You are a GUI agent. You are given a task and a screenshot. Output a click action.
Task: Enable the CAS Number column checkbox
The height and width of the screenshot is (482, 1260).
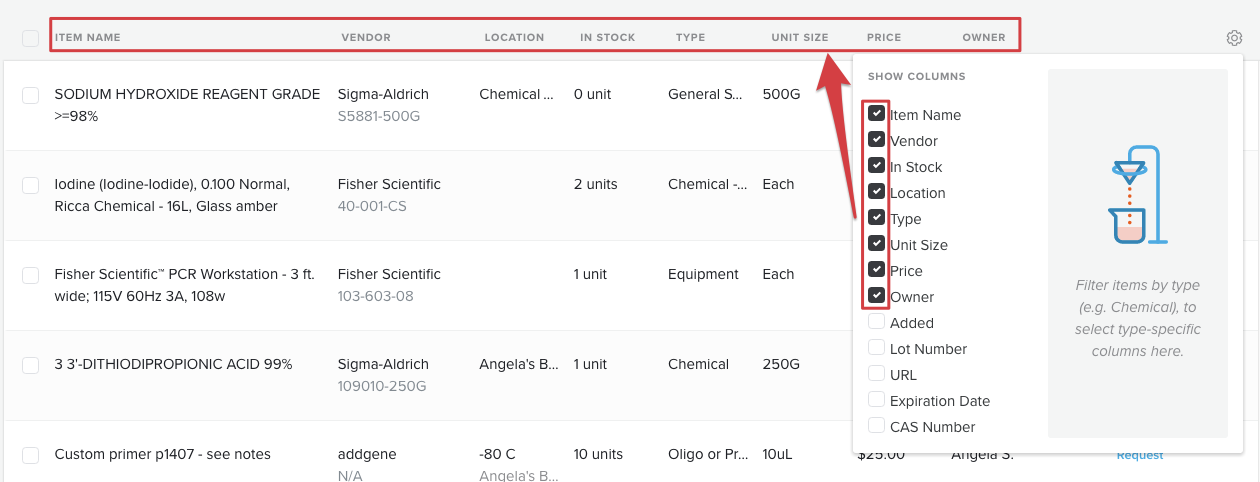point(877,426)
